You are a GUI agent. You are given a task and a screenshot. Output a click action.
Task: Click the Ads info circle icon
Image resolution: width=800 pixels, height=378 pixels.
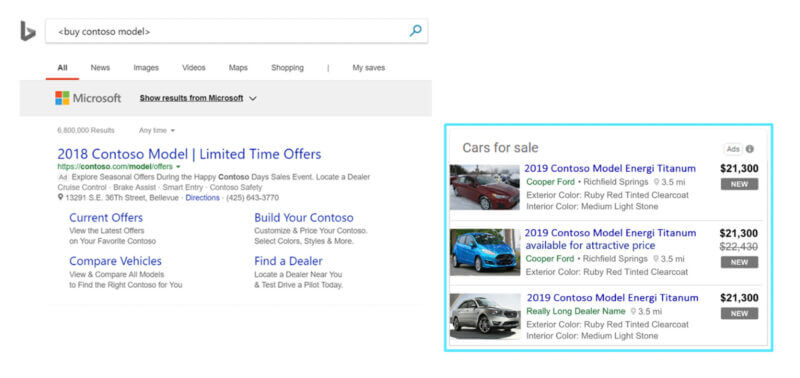(x=749, y=149)
